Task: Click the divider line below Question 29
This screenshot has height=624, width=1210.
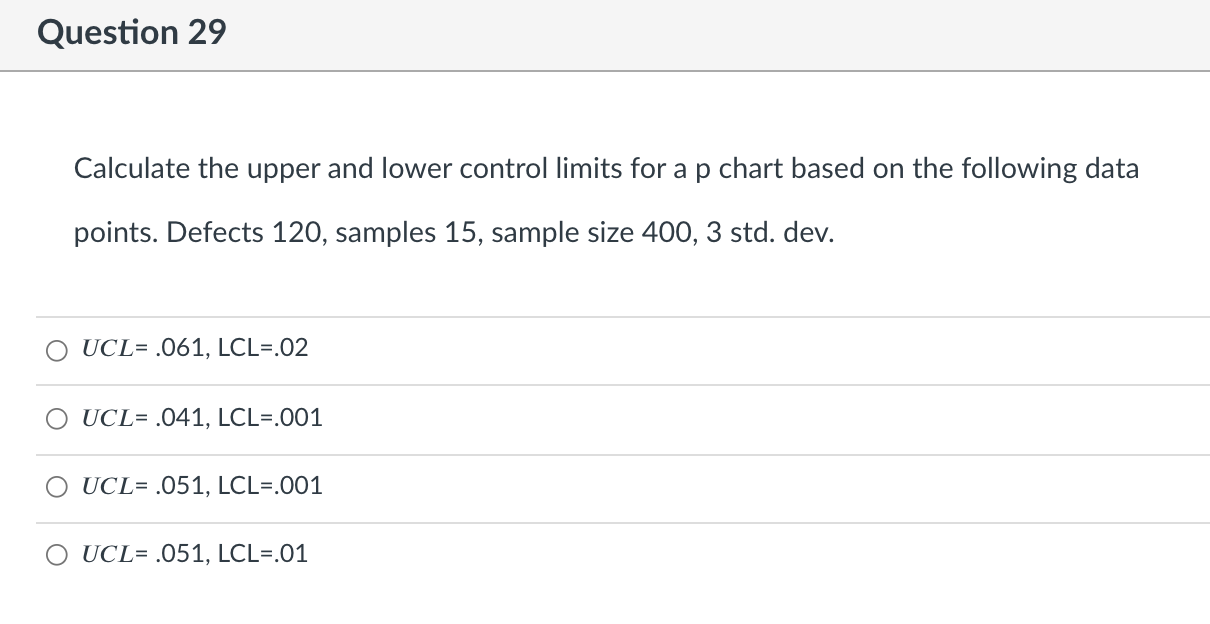Action: pos(605,70)
